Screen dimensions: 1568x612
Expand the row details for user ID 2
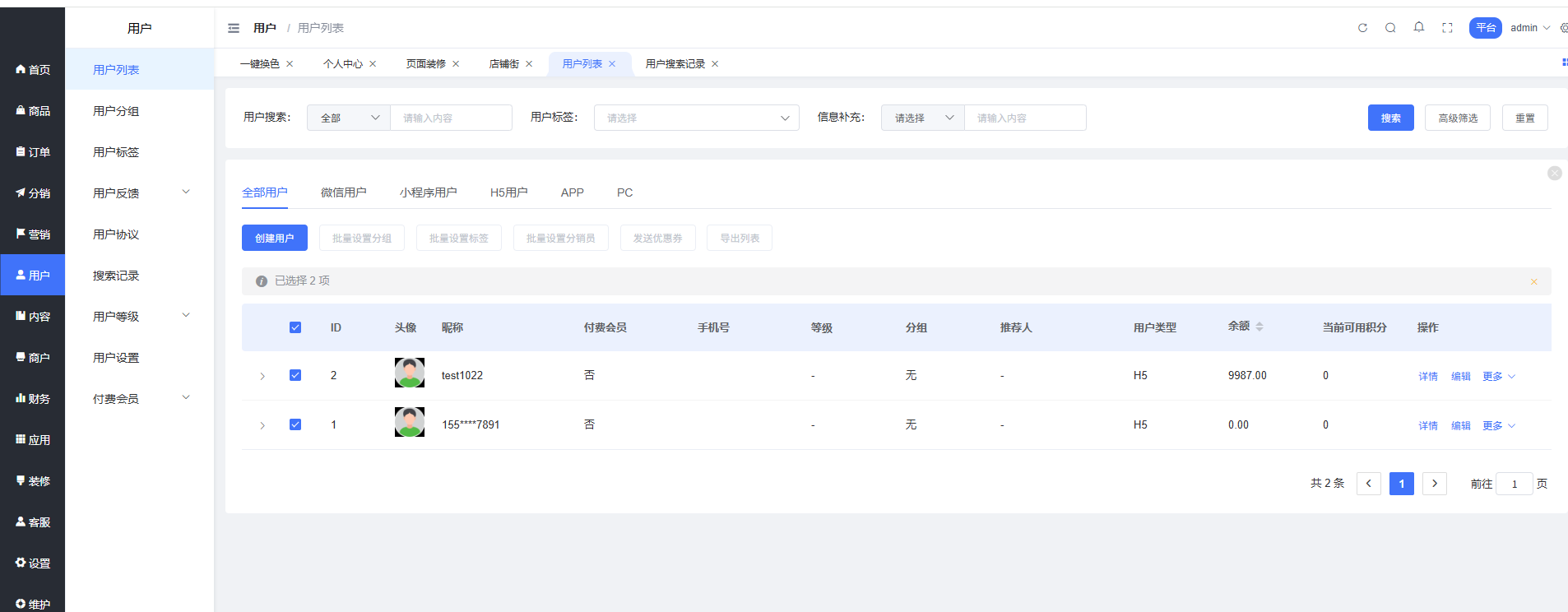262,376
